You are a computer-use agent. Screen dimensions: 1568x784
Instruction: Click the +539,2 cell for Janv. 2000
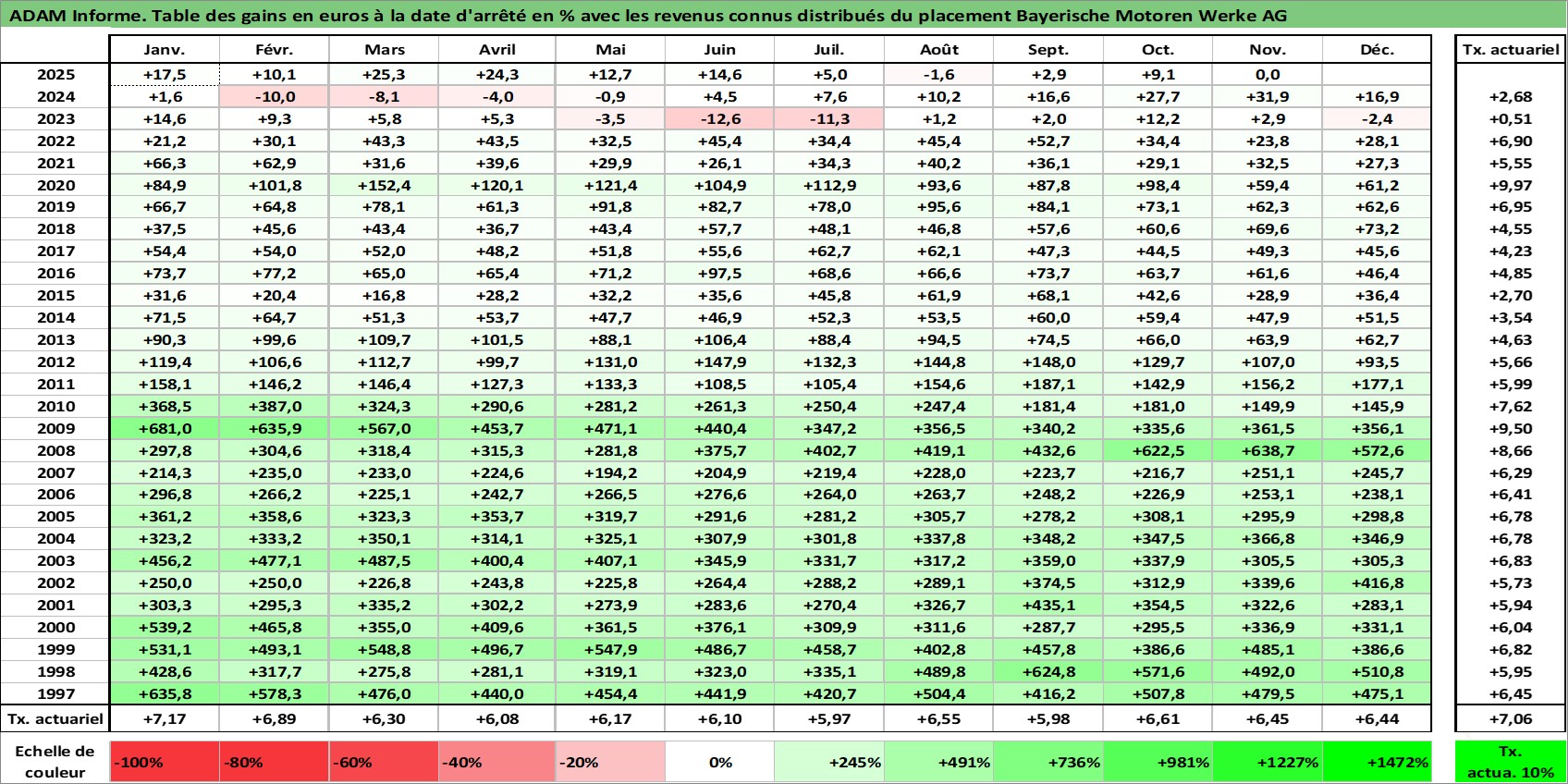click(165, 627)
